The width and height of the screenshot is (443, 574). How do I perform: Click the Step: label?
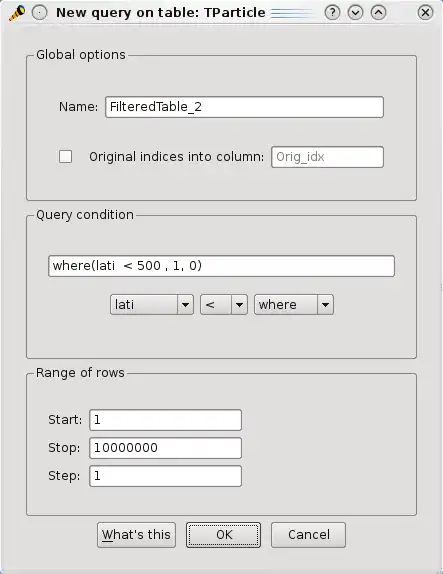pyautogui.click(x=64, y=476)
